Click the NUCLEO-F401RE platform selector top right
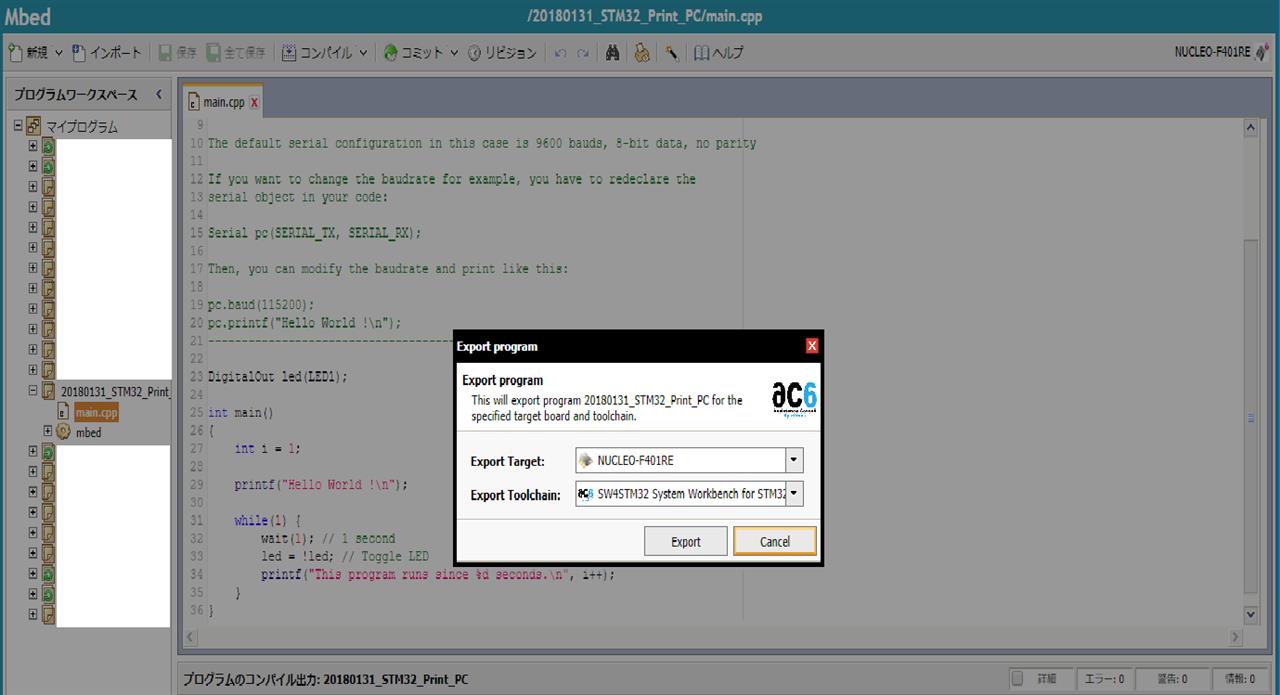This screenshot has width=1280, height=695. point(1221,52)
